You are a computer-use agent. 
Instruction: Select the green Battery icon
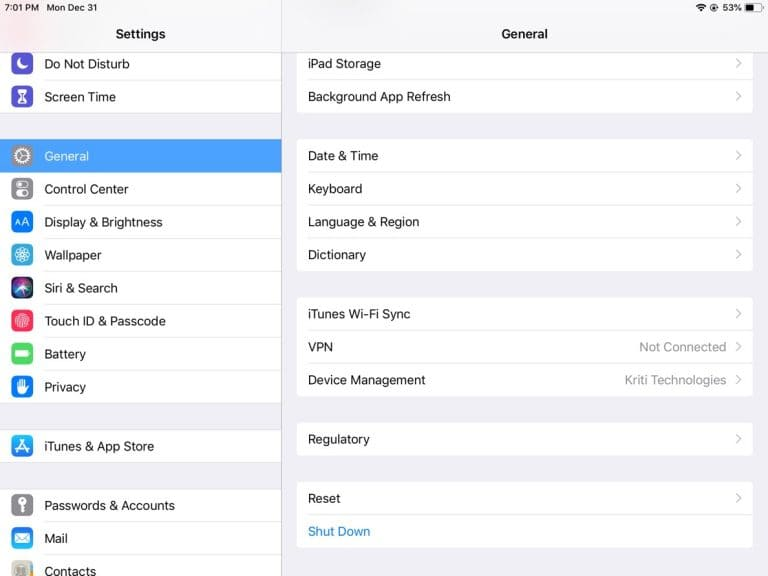point(22,354)
